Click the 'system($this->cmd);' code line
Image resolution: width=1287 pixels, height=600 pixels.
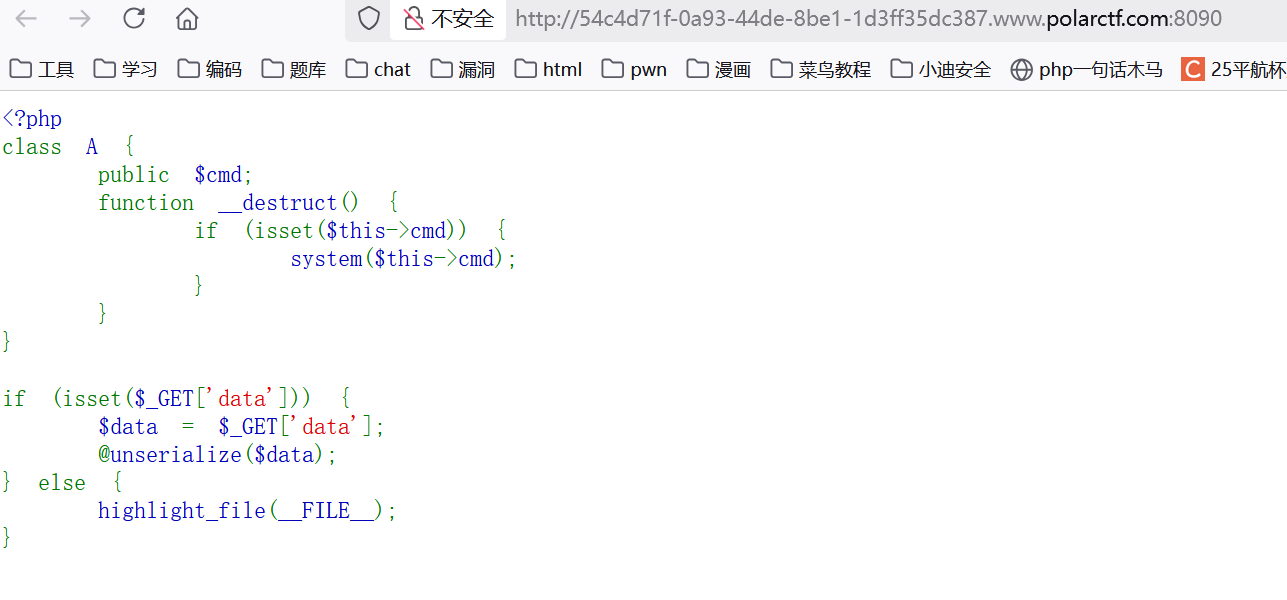pyautogui.click(x=404, y=259)
